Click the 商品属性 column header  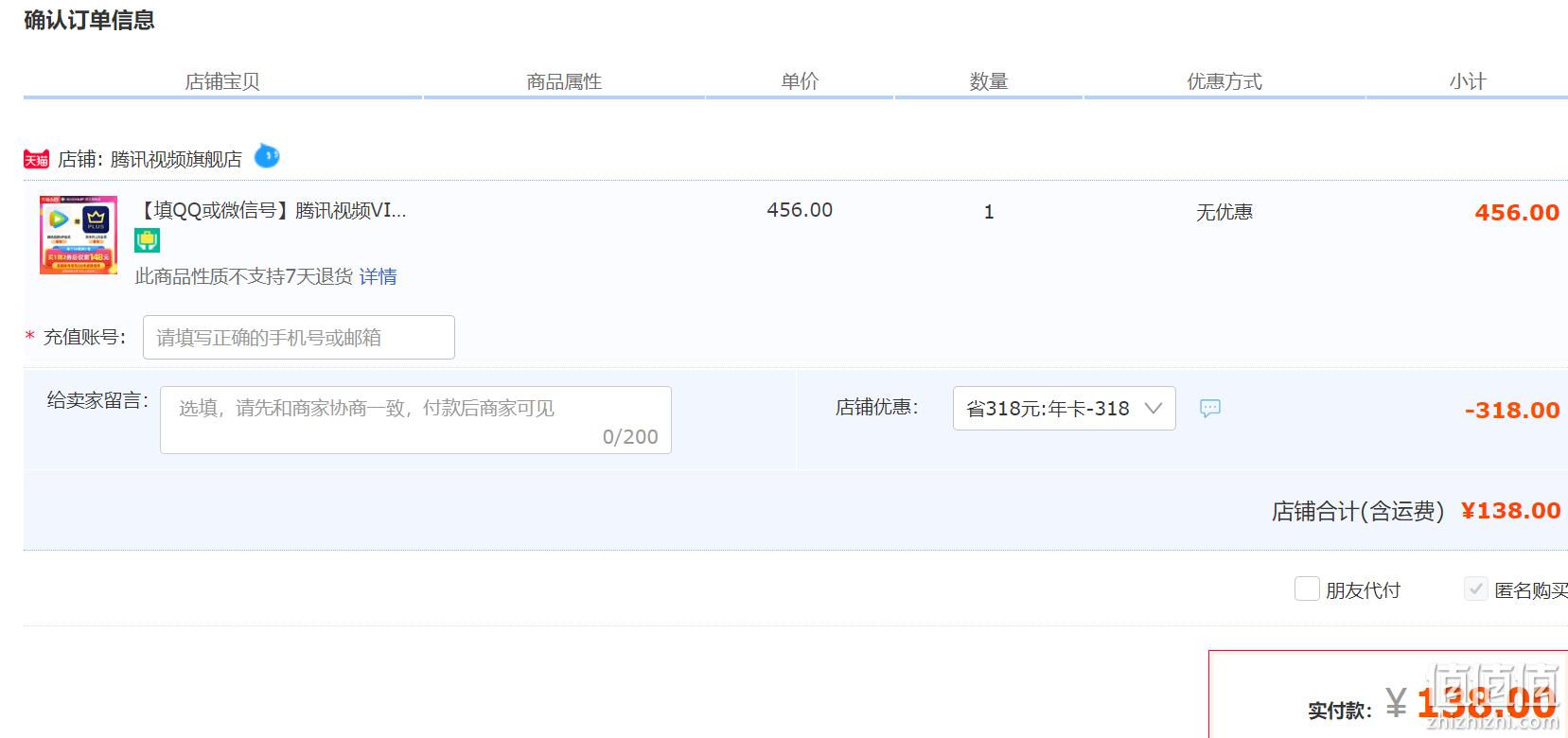click(x=564, y=81)
